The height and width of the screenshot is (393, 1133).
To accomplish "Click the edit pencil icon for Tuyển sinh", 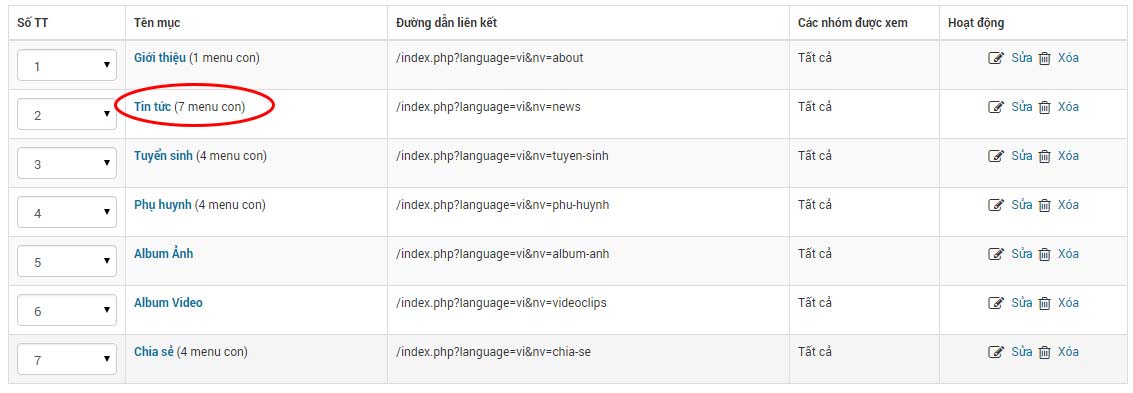I will pos(996,157).
